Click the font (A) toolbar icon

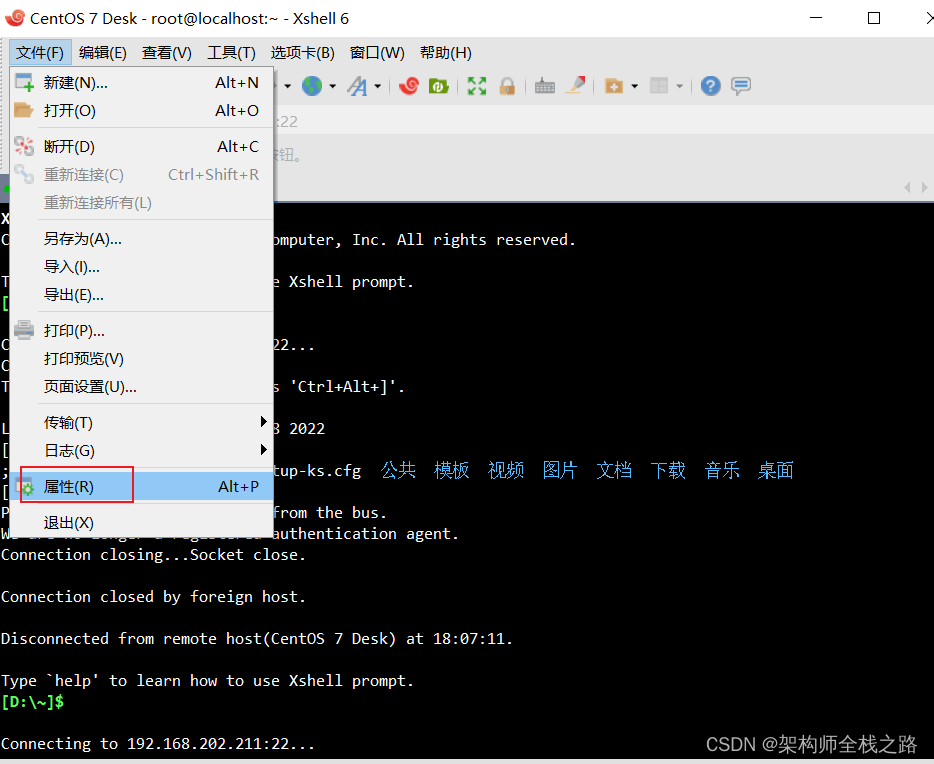click(357, 86)
